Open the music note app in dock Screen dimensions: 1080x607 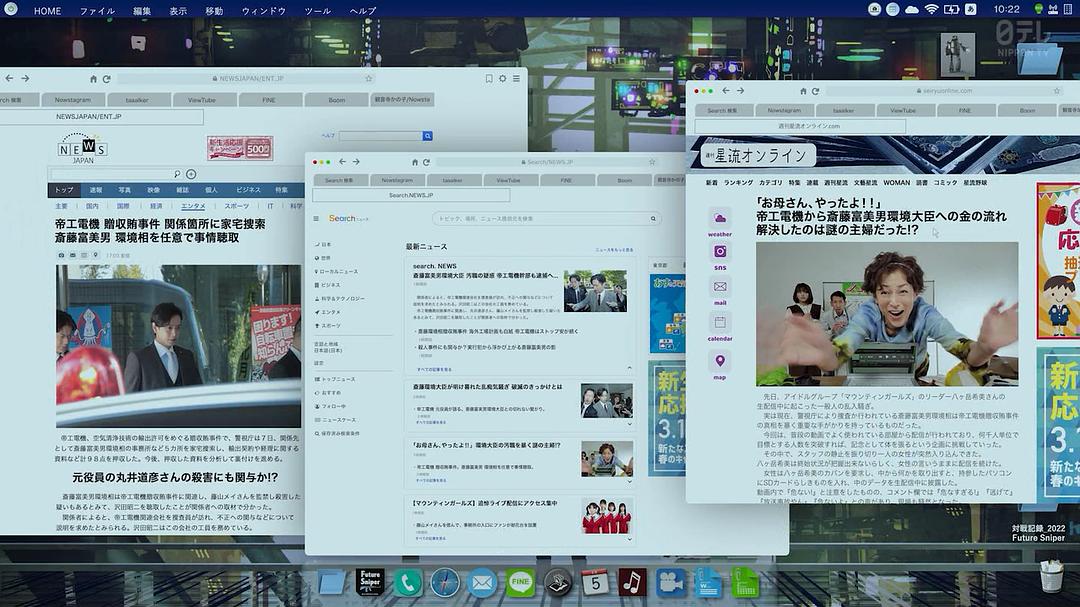(632, 582)
